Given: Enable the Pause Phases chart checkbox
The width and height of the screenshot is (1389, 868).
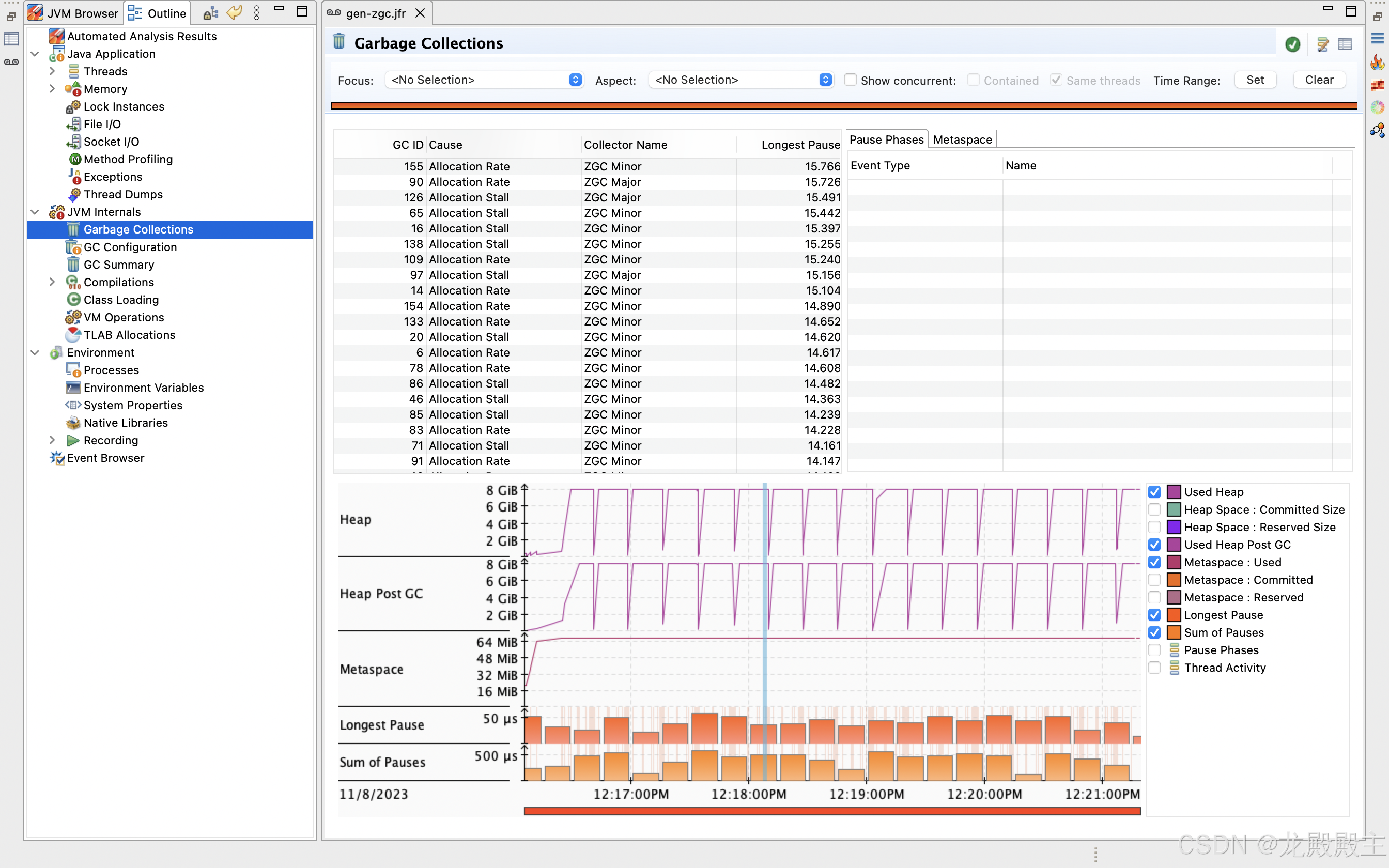Looking at the screenshot, I should (x=1155, y=650).
